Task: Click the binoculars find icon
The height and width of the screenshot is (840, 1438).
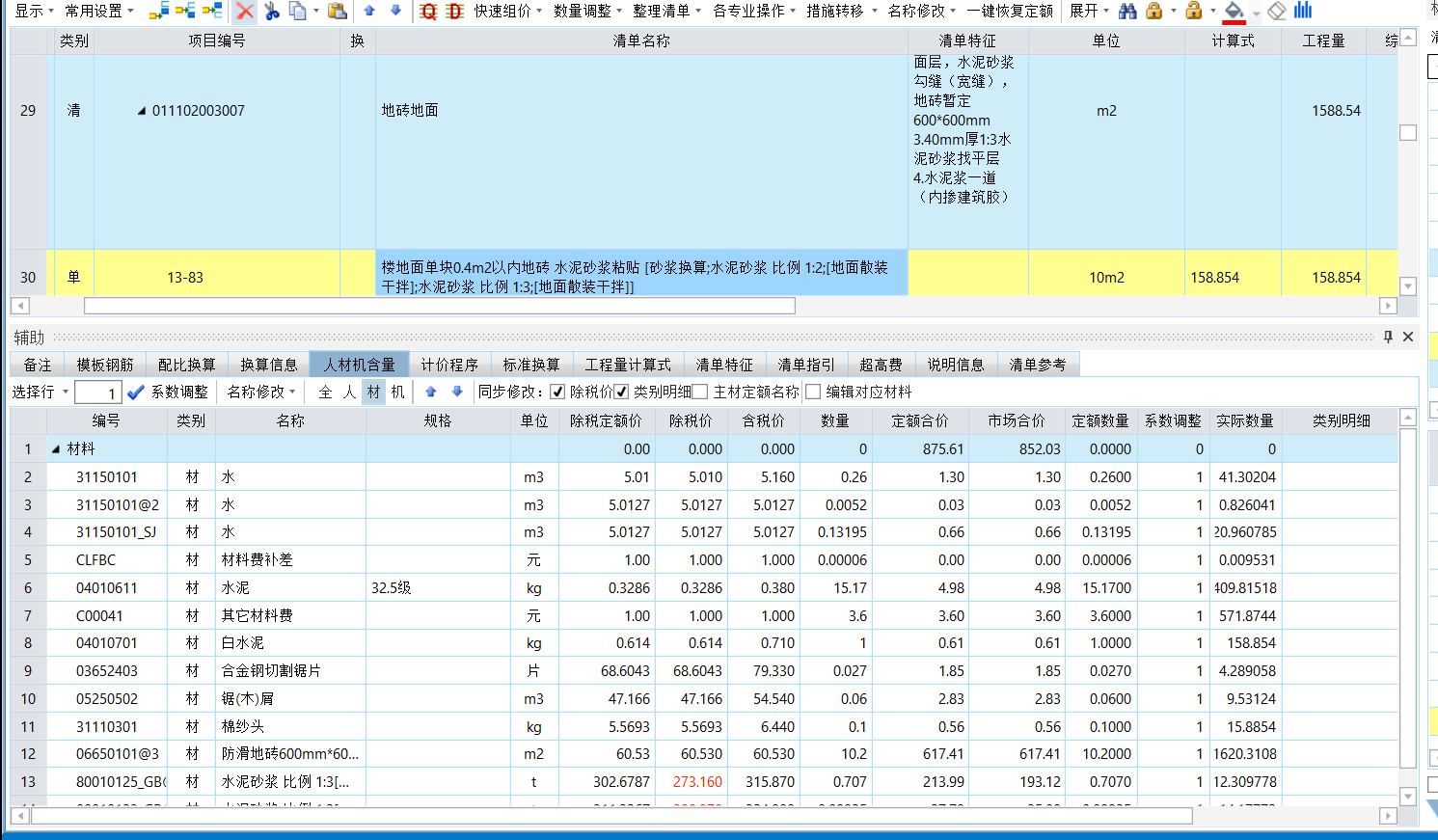Action: (1127, 11)
